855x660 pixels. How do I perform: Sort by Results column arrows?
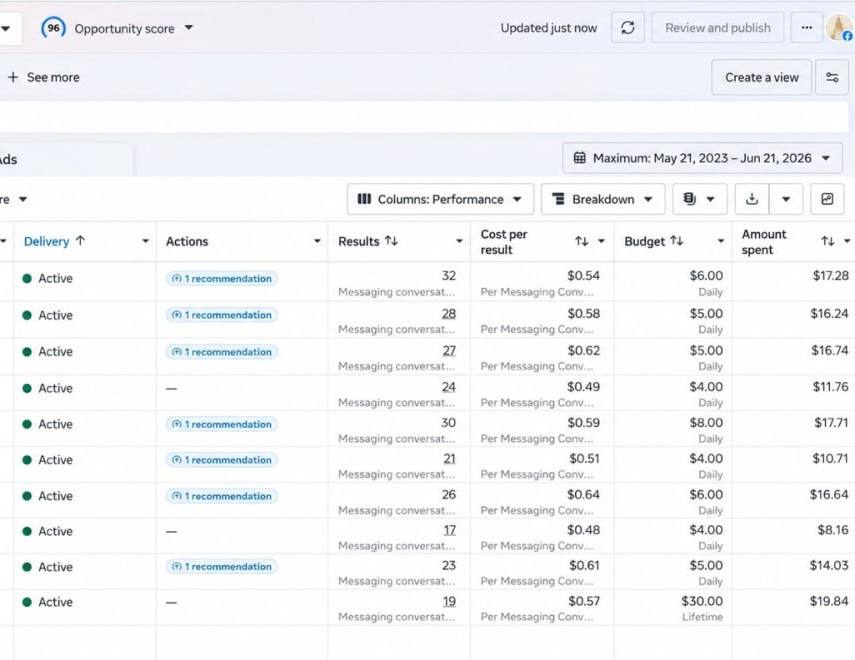pyautogui.click(x=392, y=241)
